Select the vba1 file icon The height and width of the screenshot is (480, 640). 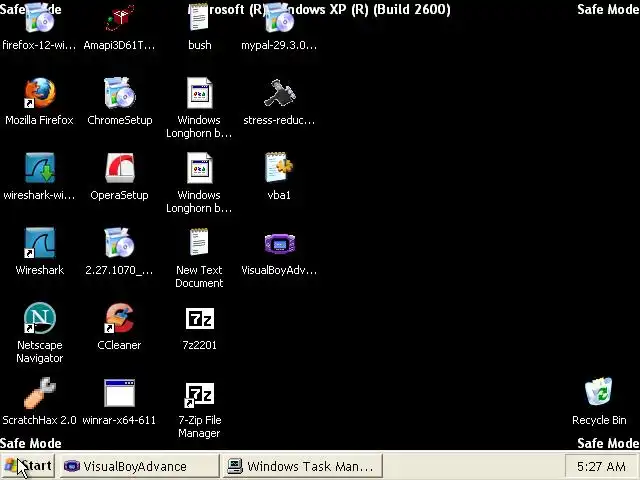[279, 167]
